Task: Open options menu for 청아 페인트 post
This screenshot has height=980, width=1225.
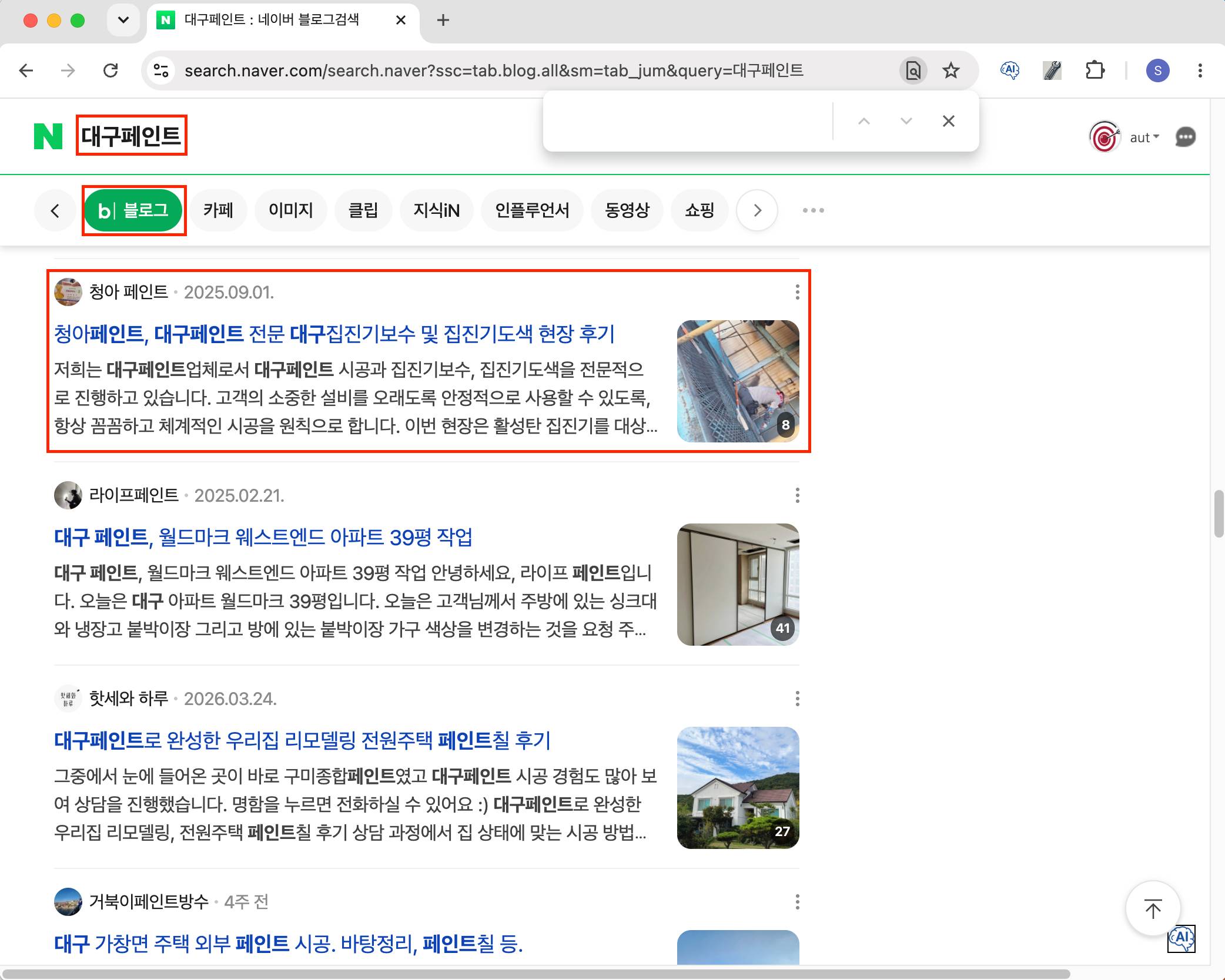Action: tap(797, 292)
